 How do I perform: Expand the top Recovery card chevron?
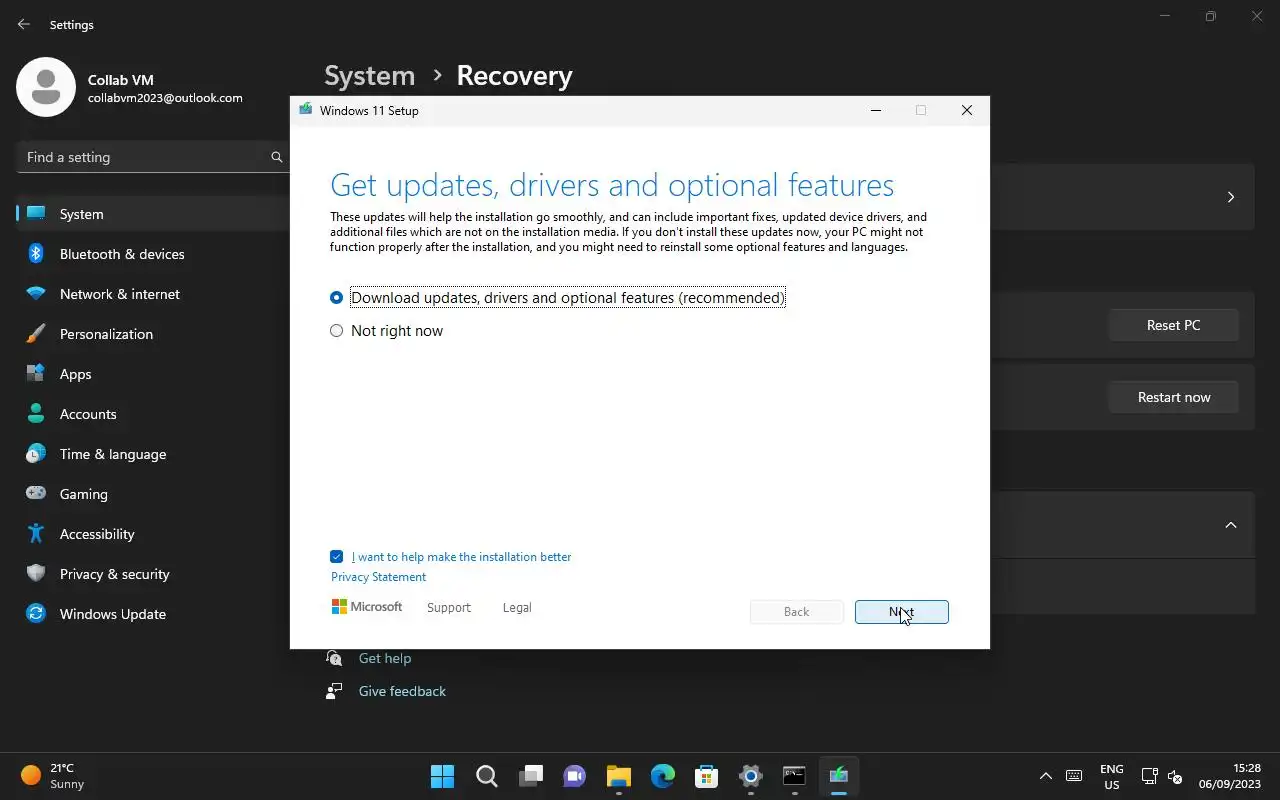tap(1231, 197)
